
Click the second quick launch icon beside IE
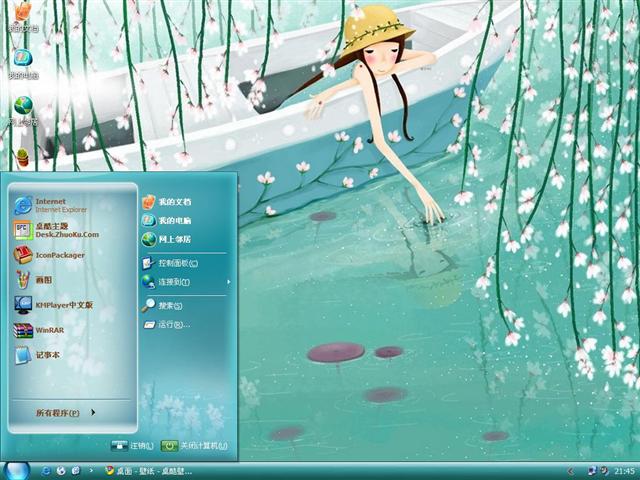pyautogui.click(x=61, y=471)
